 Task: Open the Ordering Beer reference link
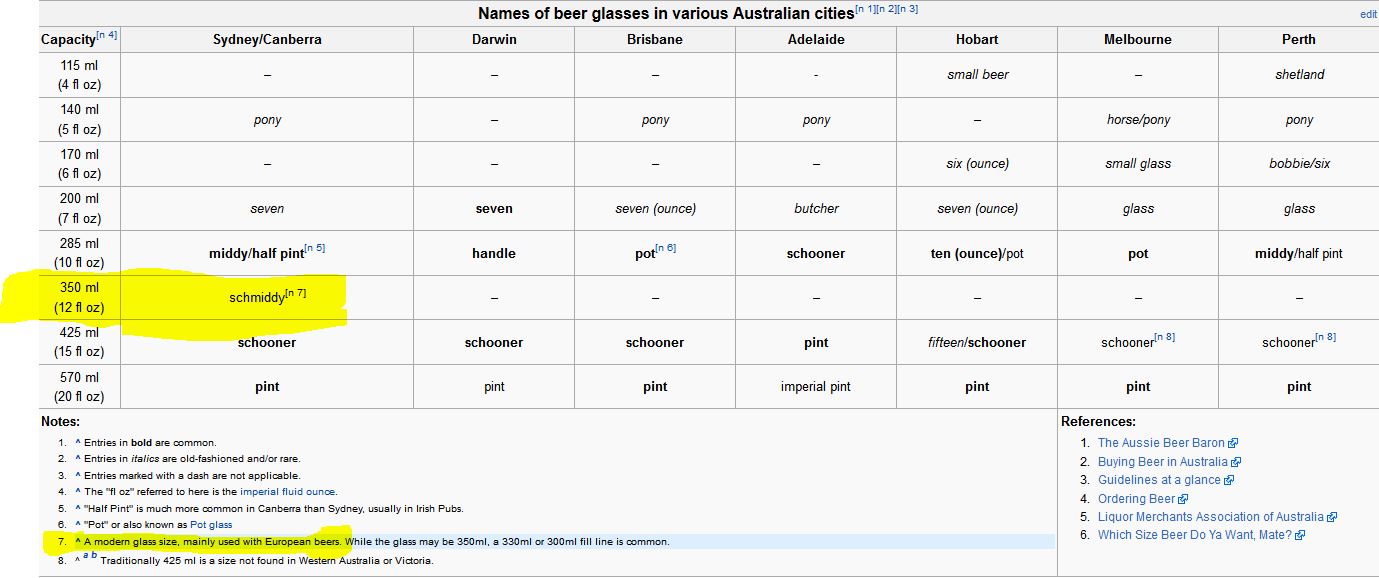[x=1137, y=499]
